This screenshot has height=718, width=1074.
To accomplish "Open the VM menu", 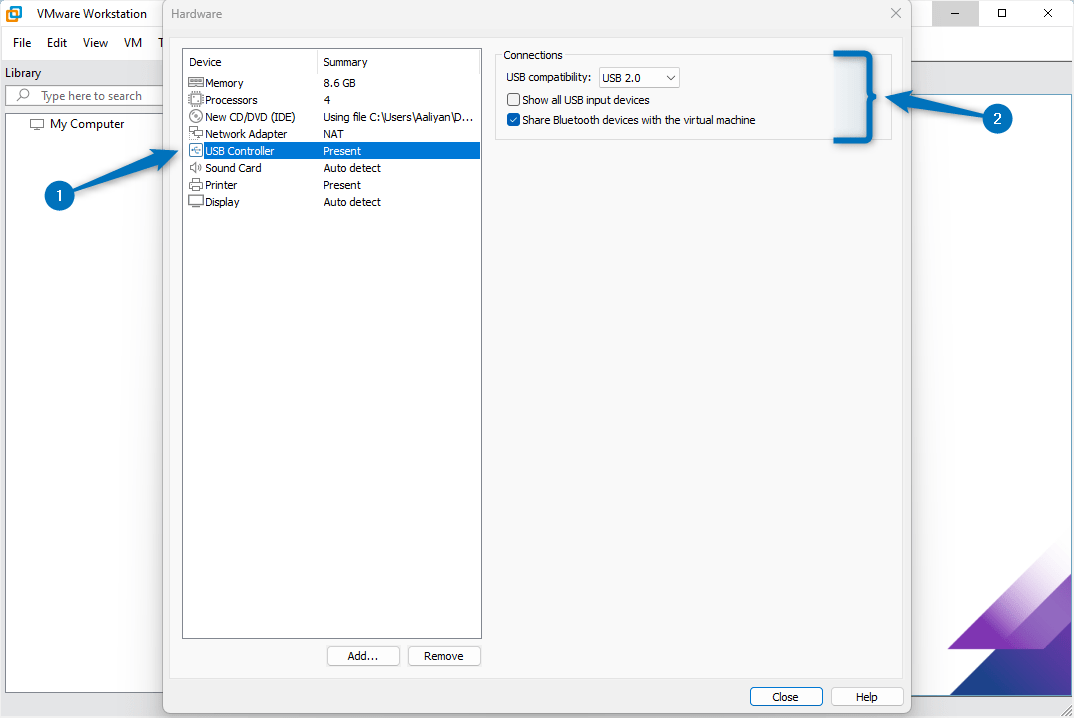I will pyautogui.click(x=132, y=42).
